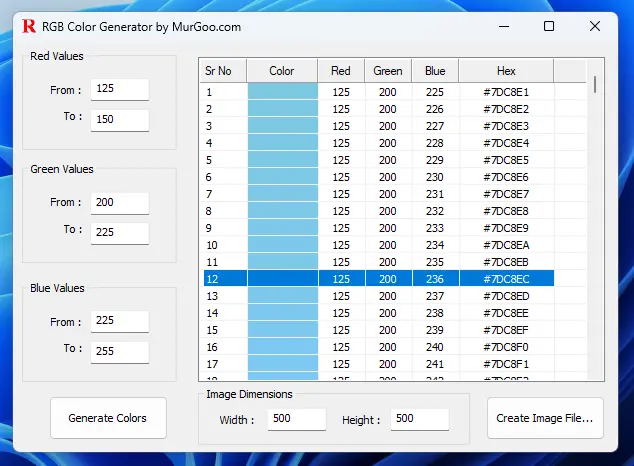Click the Blue column header
The height and width of the screenshot is (466, 634).
(435, 71)
